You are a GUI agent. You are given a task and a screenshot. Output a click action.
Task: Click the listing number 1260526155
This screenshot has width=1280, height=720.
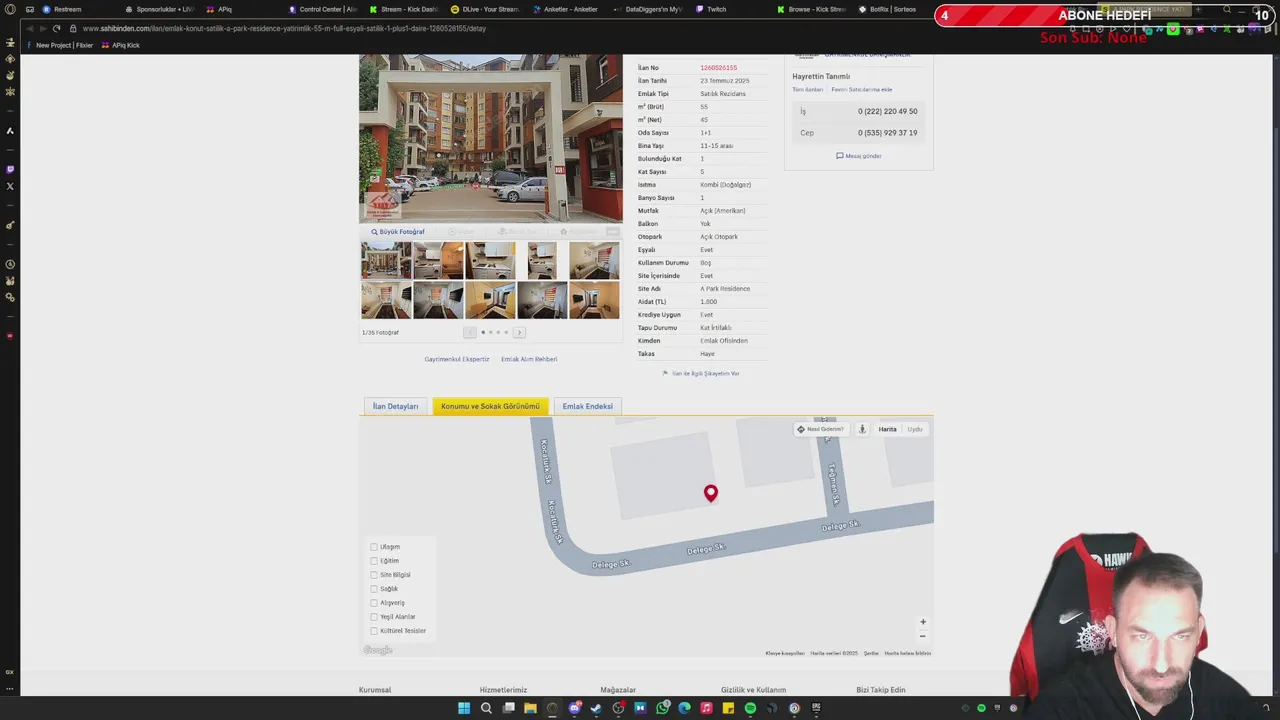pos(718,68)
